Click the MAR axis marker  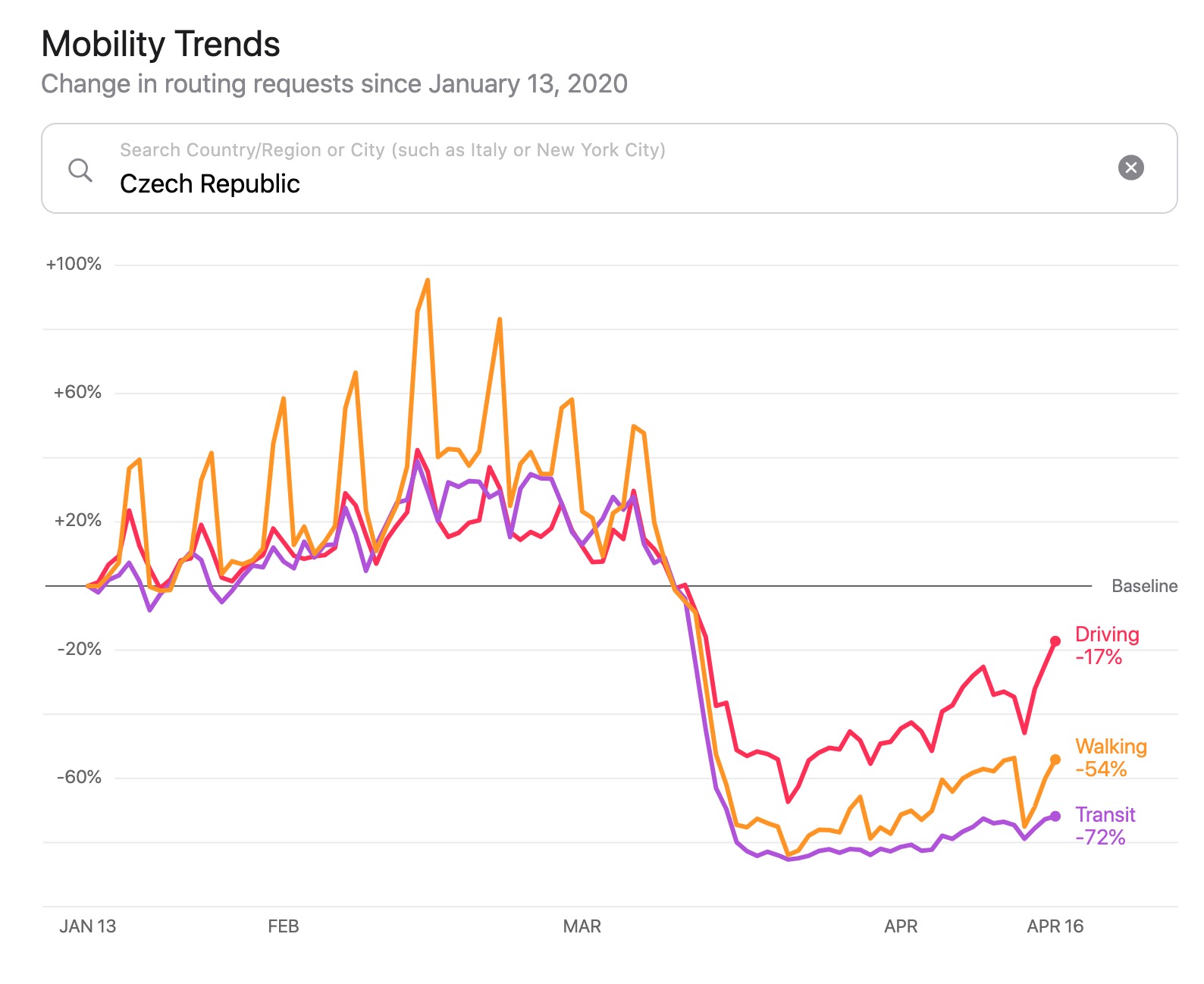pos(582,926)
